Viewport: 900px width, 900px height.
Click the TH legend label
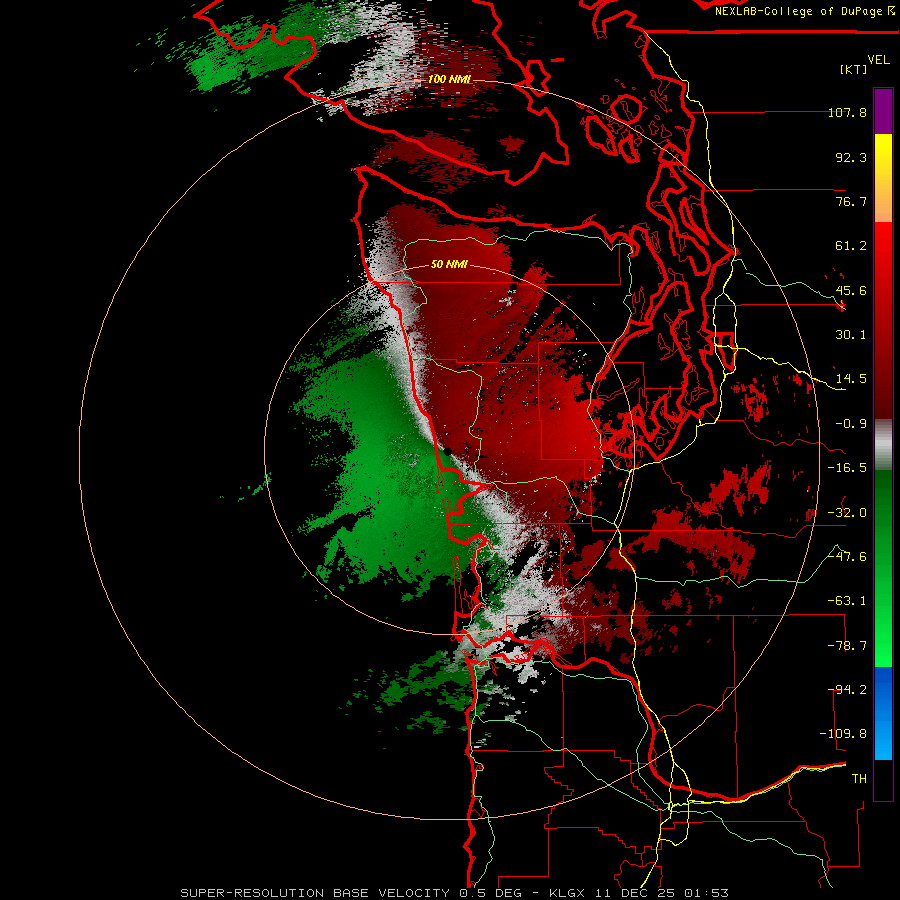click(859, 779)
